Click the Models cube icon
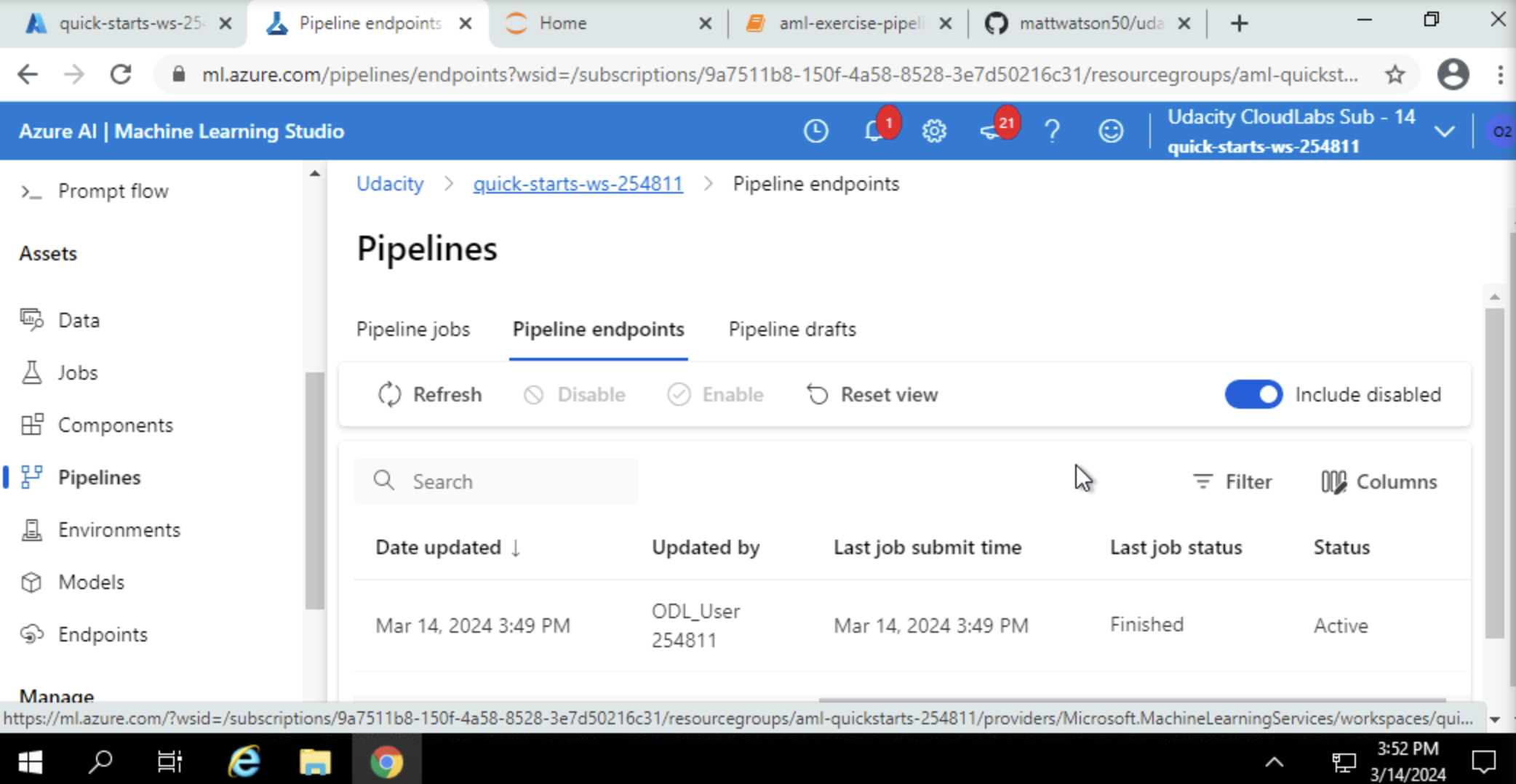The height and width of the screenshot is (784, 1516). click(32, 582)
